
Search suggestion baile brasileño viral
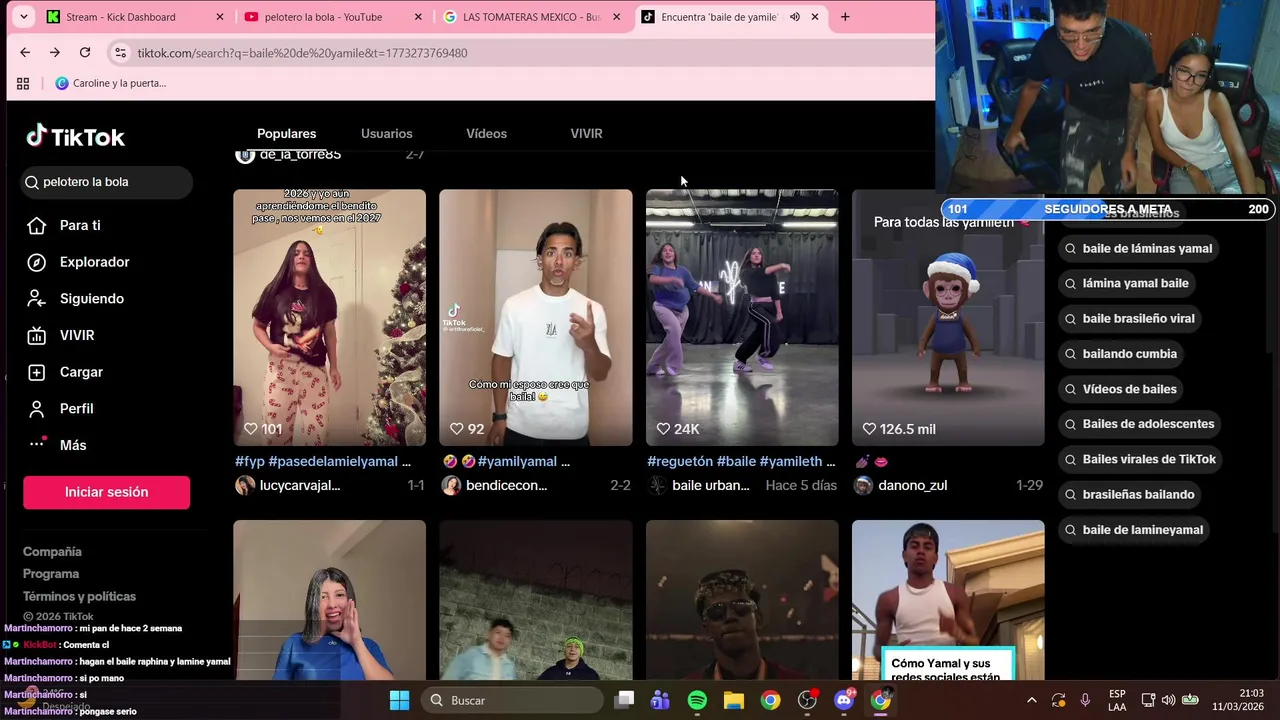pyautogui.click(x=1129, y=318)
